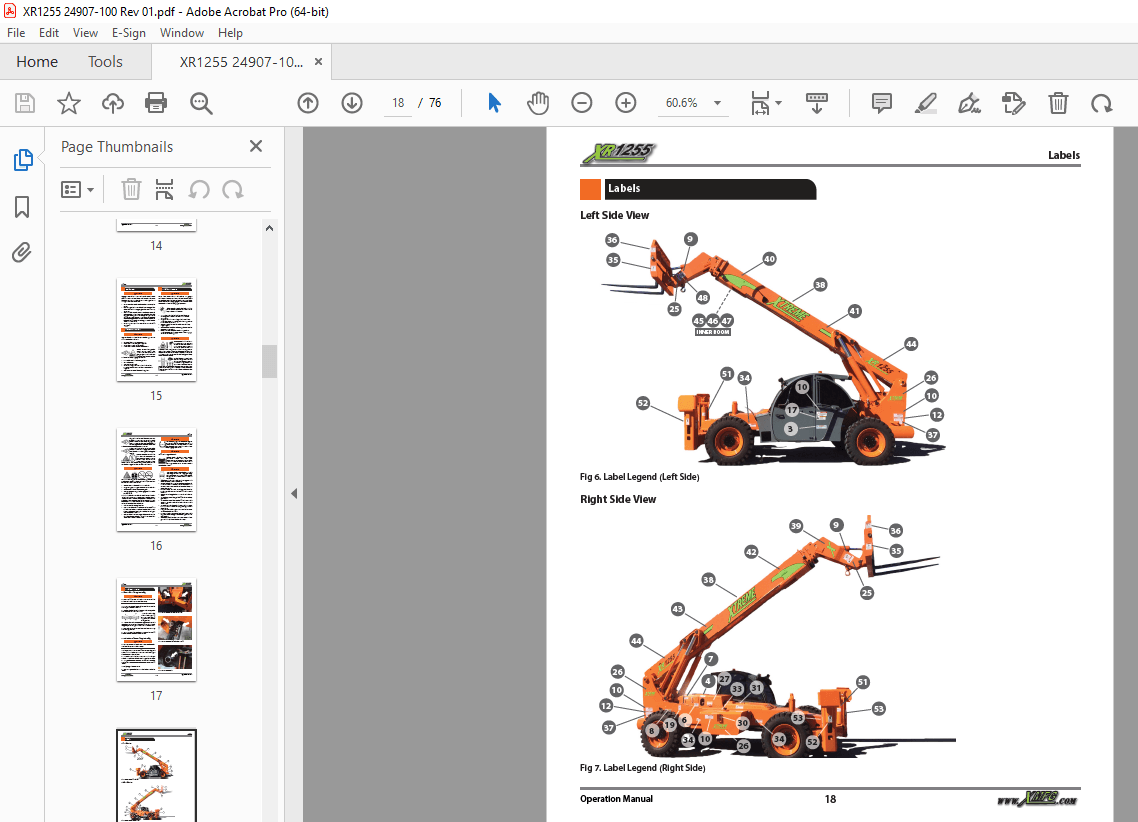Toggle the Page Thumbnails sidebar panel

click(22, 159)
